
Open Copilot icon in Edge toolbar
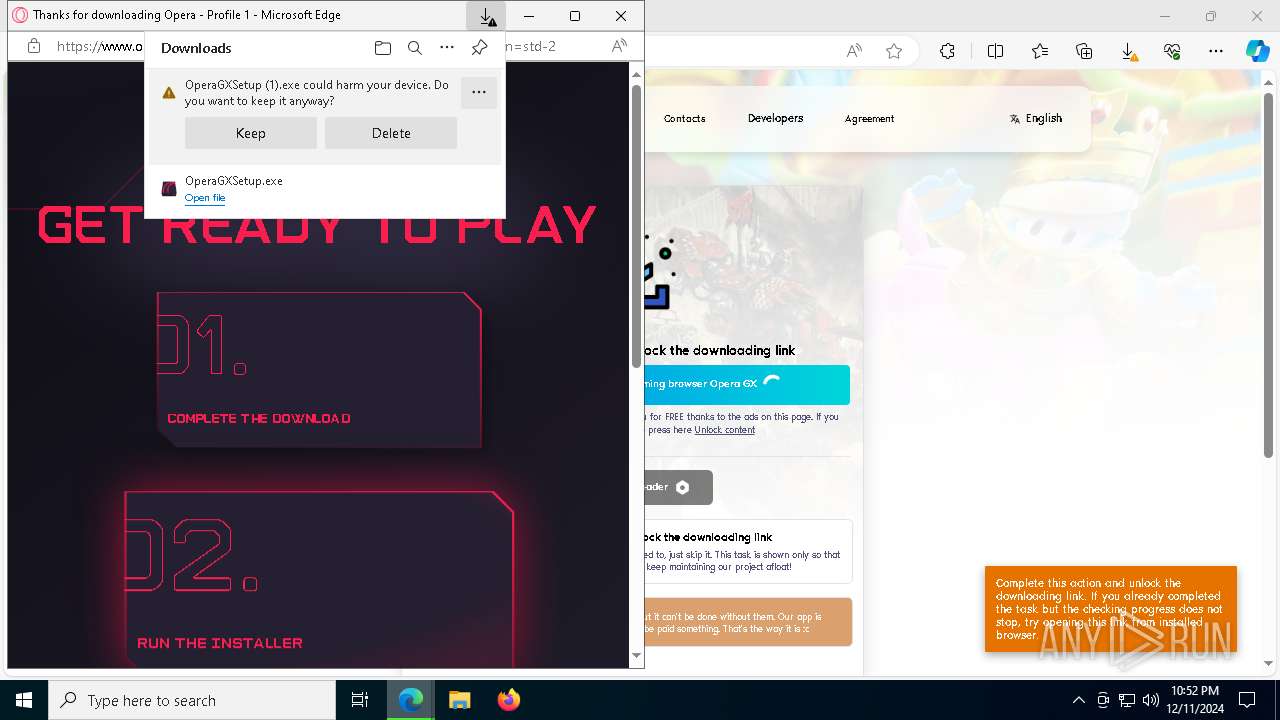pos(1257,51)
